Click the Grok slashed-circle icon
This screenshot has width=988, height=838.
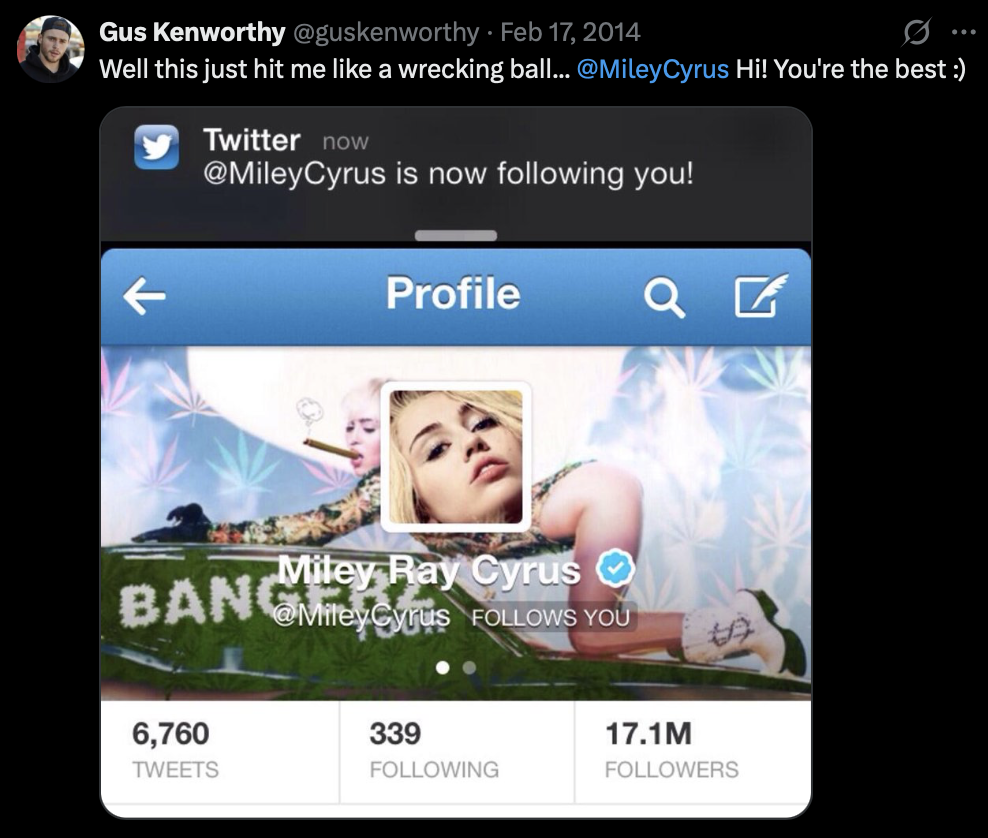tap(916, 32)
